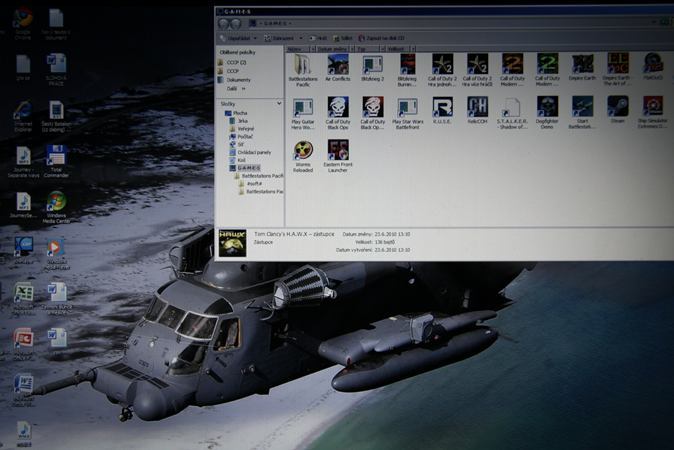
Task: Select G A M E S tree item
Action: coord(245,168)
